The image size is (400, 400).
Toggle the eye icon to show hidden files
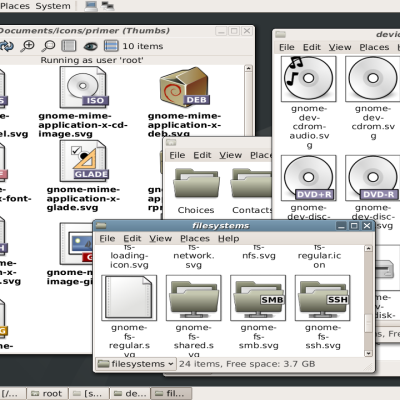(x=90, y=46)
